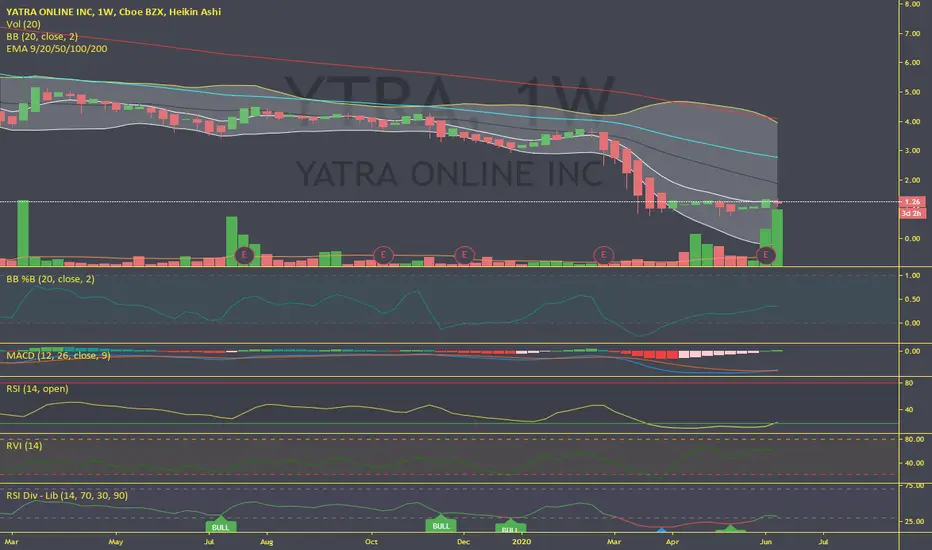Select the RVI (14) indicator label

24,446
